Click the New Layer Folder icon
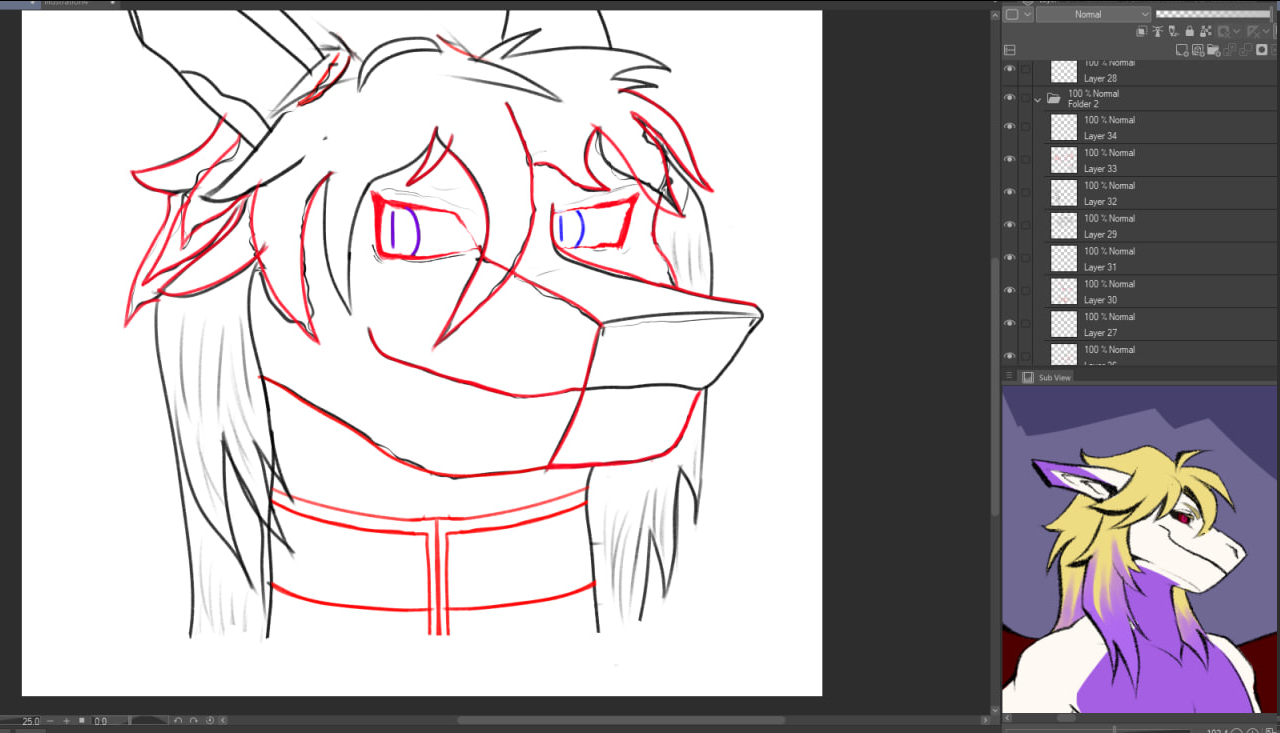The height and width of the screenshot is (733, 1280). [x=1213, y=50]
